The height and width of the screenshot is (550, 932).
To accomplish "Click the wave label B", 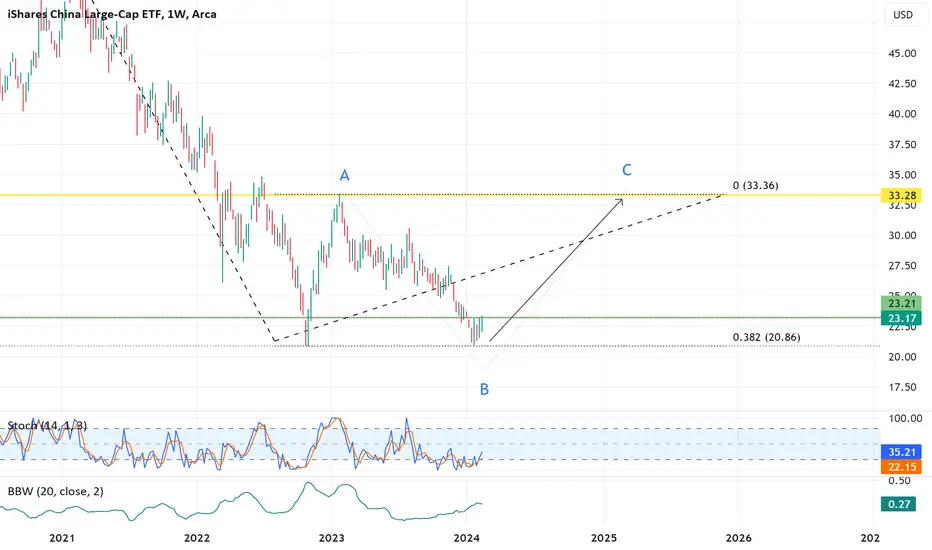I will tap(484, 389).
